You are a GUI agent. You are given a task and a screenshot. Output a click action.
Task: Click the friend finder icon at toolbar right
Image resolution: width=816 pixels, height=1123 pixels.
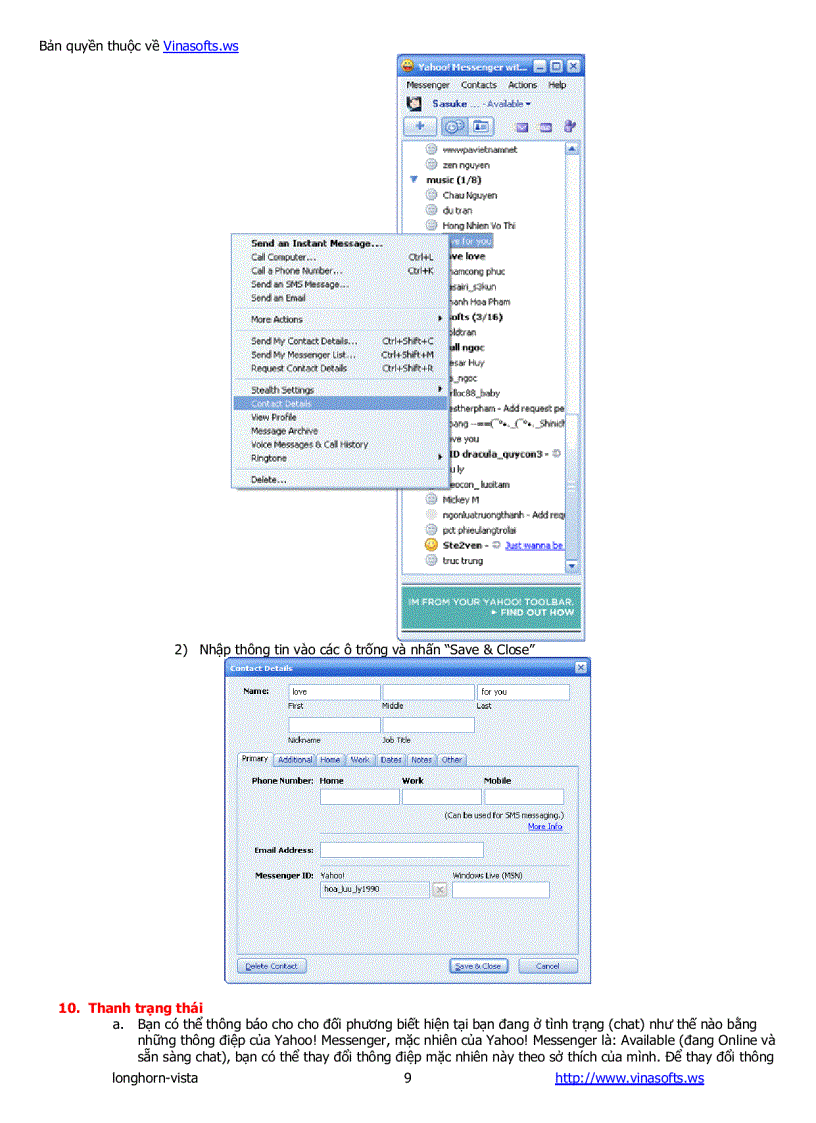tap(570, 127)
